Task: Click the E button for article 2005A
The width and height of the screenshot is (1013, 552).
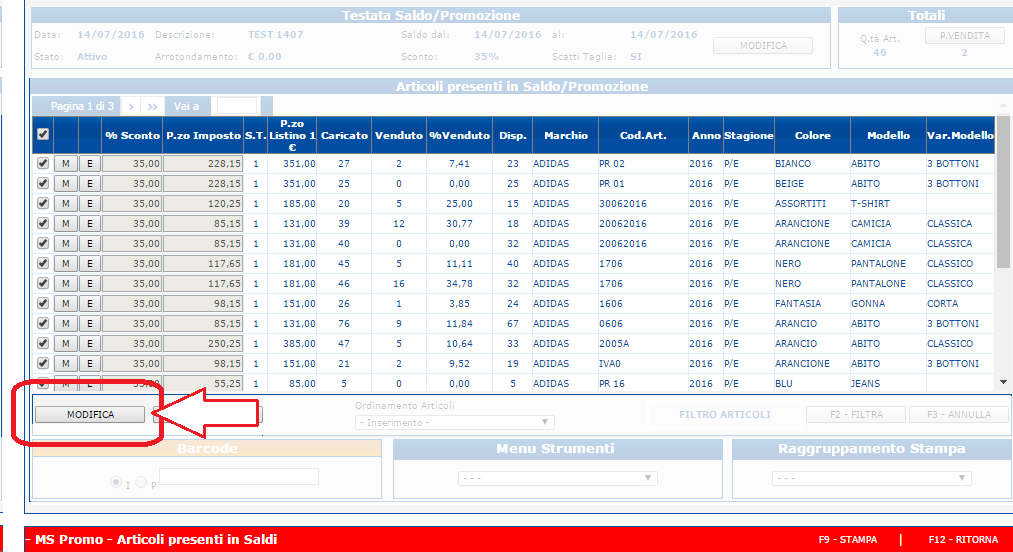Action: pos(90,343)
